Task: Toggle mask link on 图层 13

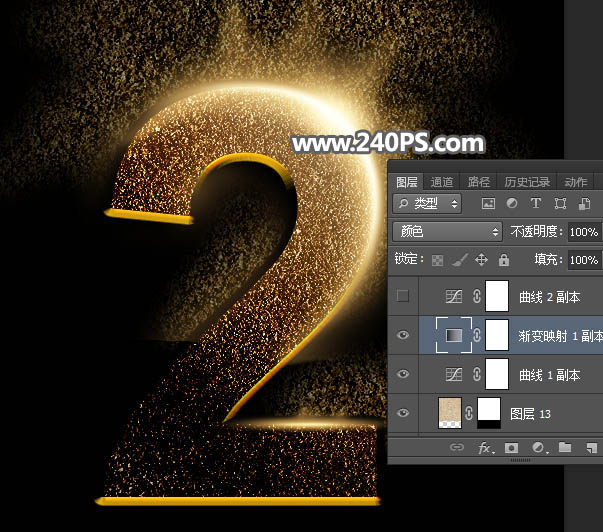Action: pos(468,413)
